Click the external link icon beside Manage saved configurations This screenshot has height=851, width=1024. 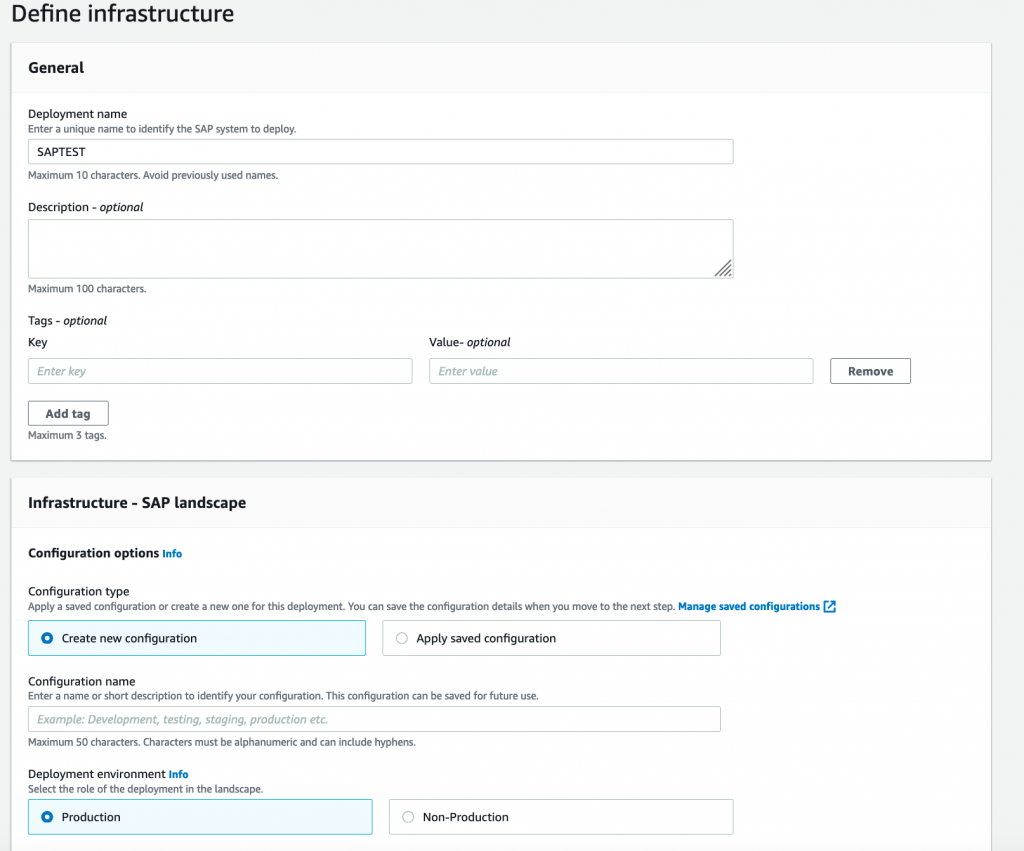[829, 607]
